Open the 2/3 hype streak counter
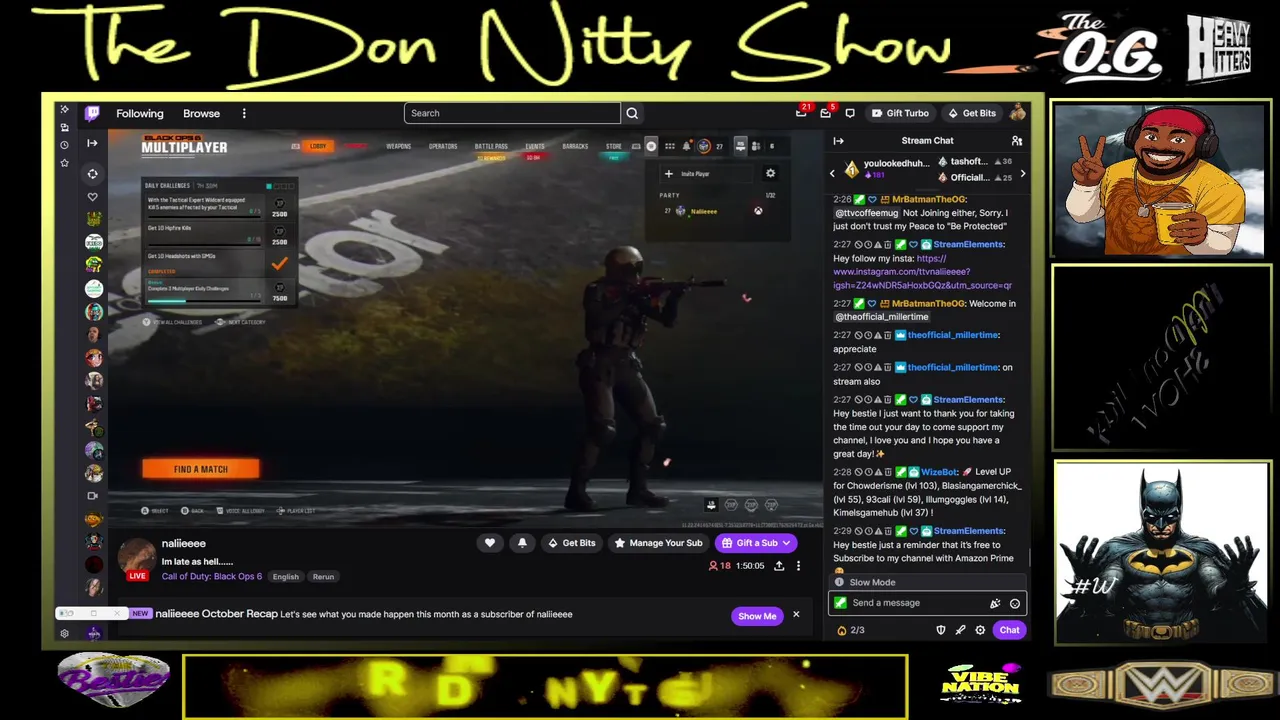The height and width of the screenshot is (720, 1280). point(850,630)
